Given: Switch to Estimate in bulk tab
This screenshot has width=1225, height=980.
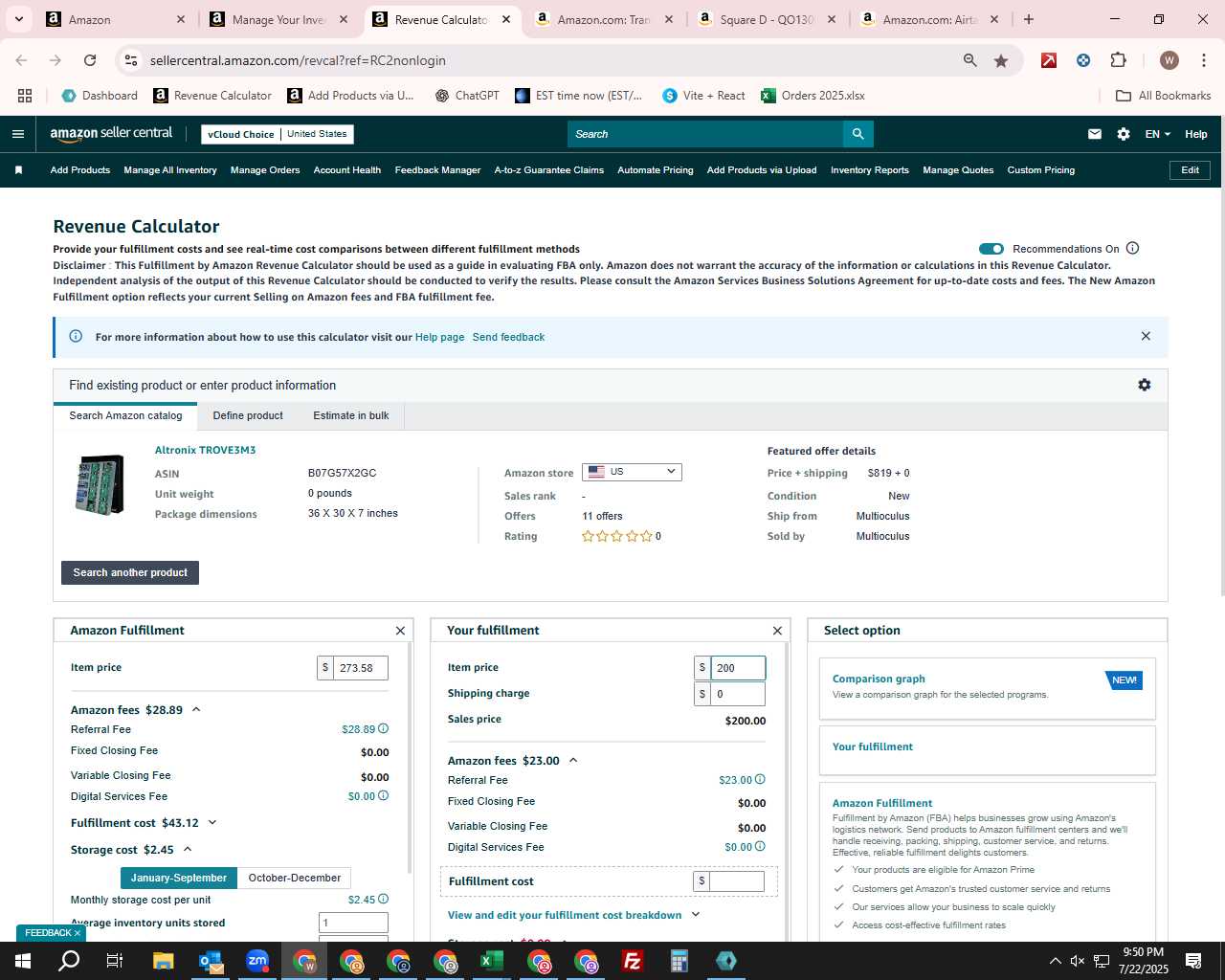Looking at the screenshot, I should [351, 415].
